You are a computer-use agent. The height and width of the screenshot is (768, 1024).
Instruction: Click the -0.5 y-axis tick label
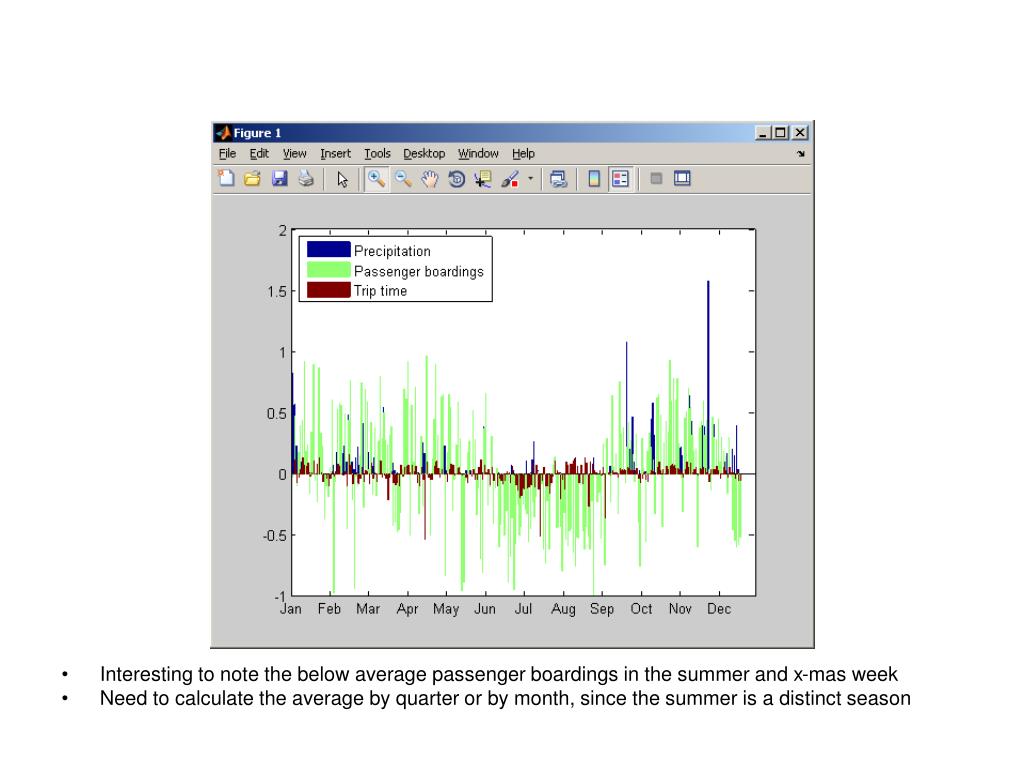[x=274, y=536]
